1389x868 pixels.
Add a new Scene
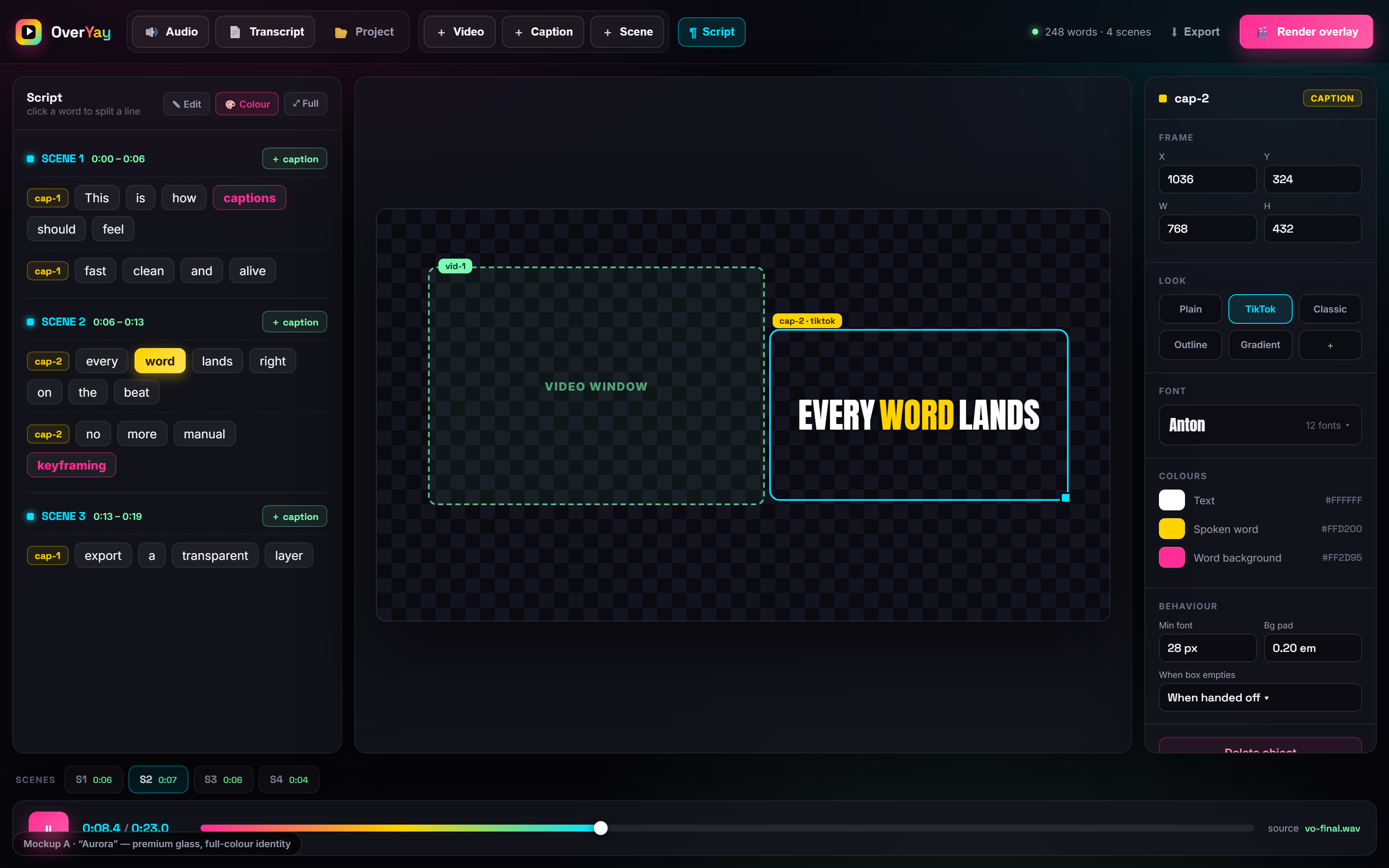tap(627, 32)
